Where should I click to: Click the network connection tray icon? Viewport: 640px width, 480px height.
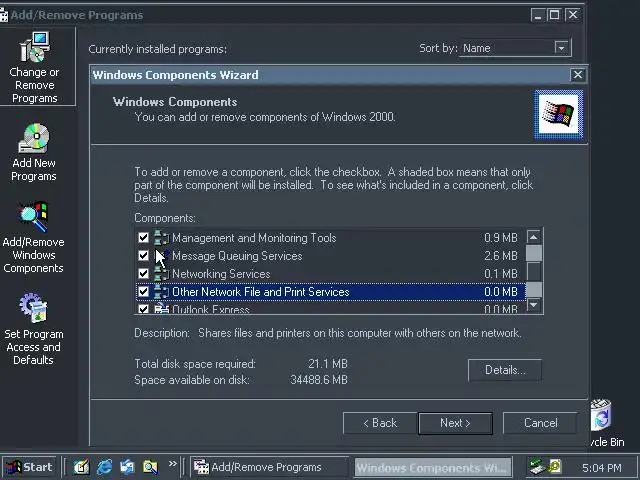click(x=537, y=467)
